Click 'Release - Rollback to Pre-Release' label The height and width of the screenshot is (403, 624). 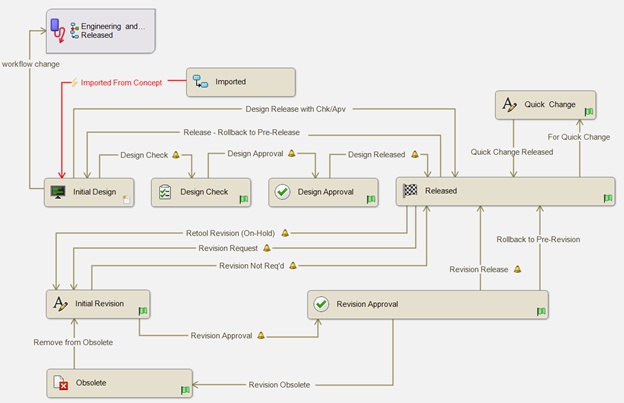[x=242, y=132]
